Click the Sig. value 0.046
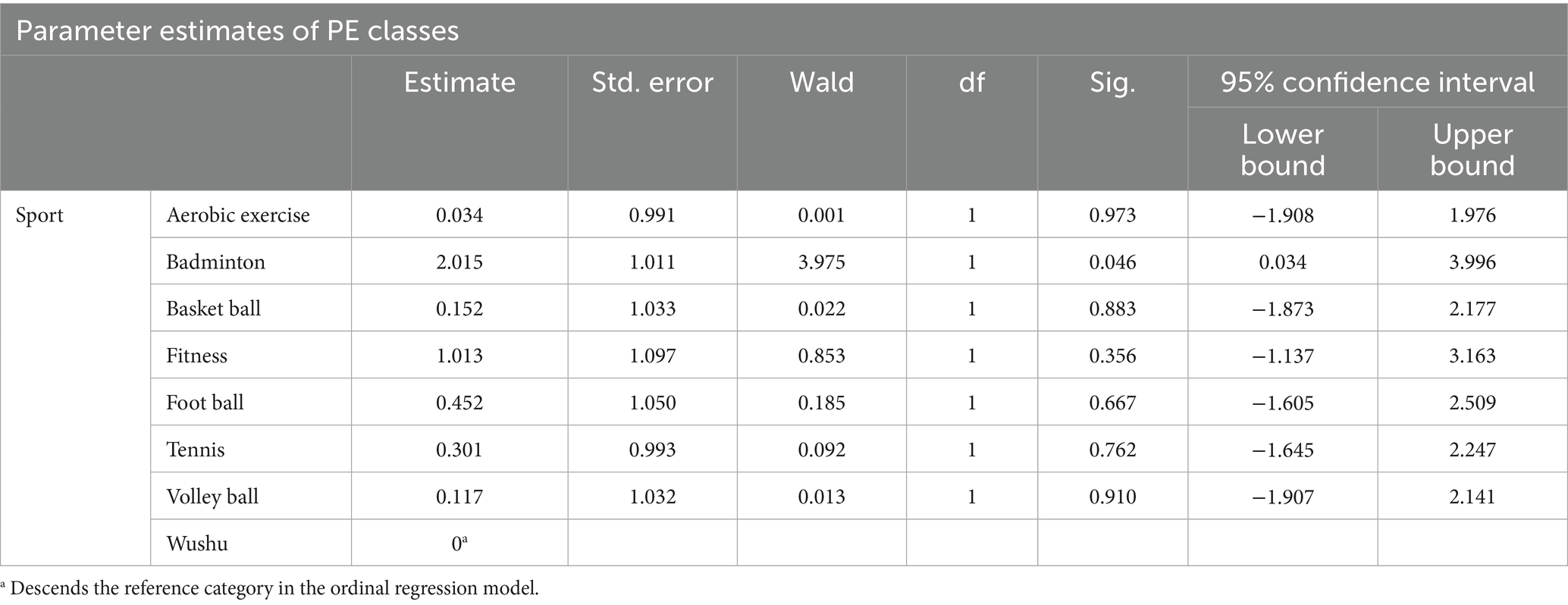This screenshot has height=605, width=1568. 1112,262
